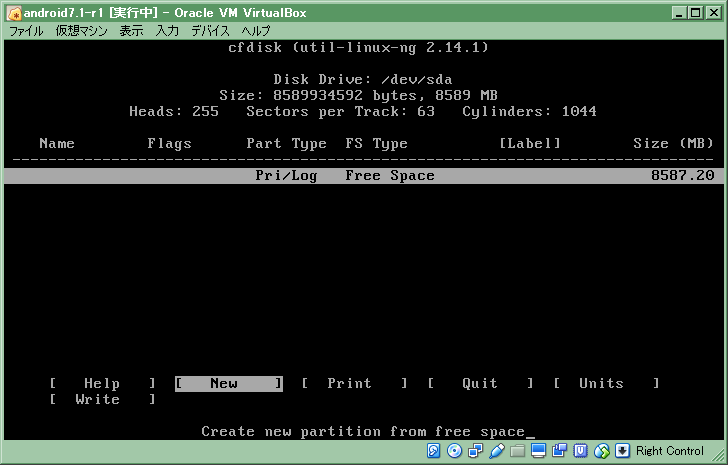
Task: Choose the highlighted New option
Action: coord(228,383)
